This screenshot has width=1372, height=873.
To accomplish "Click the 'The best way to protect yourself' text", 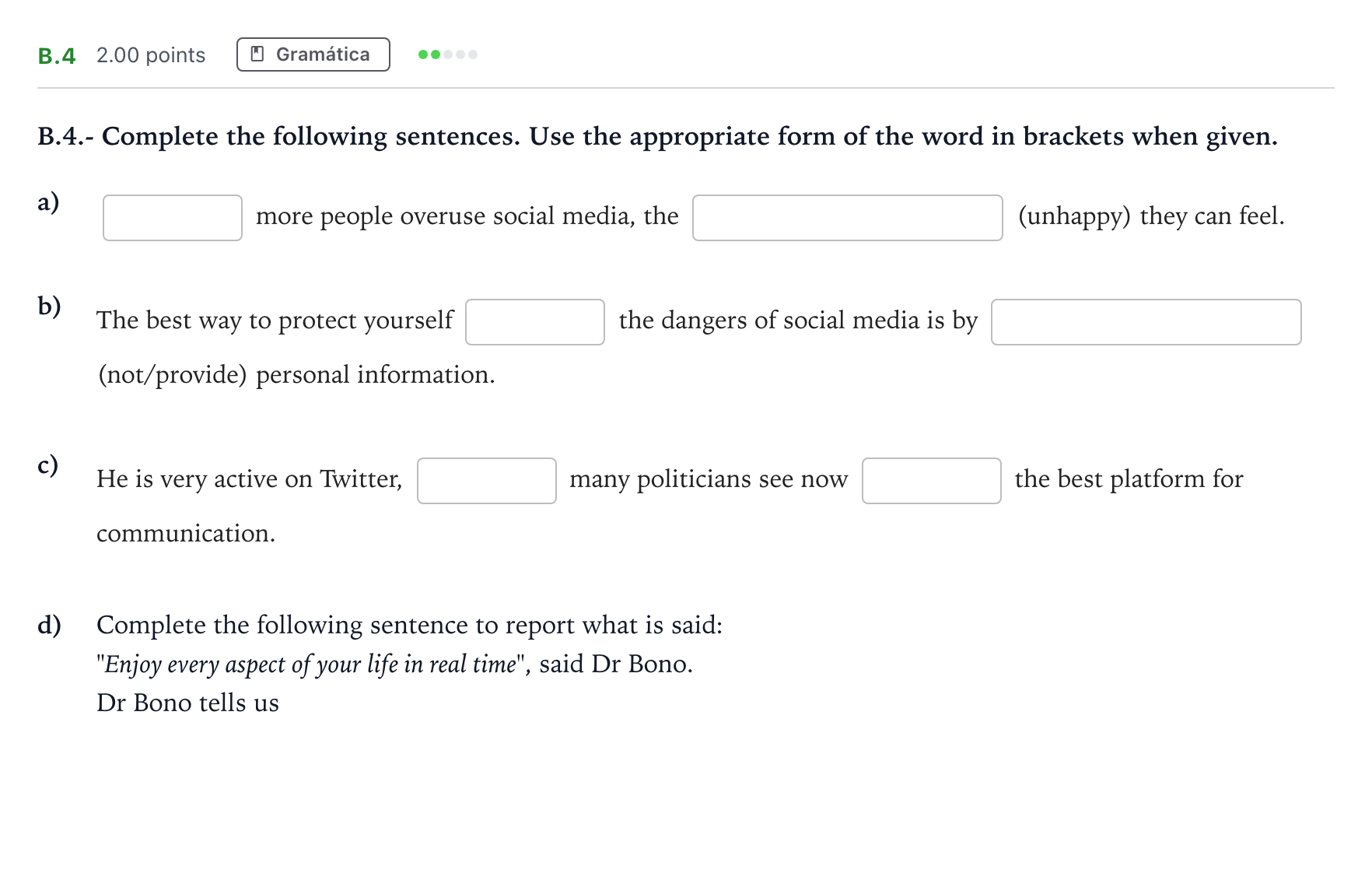I will (x=275, y=321).
